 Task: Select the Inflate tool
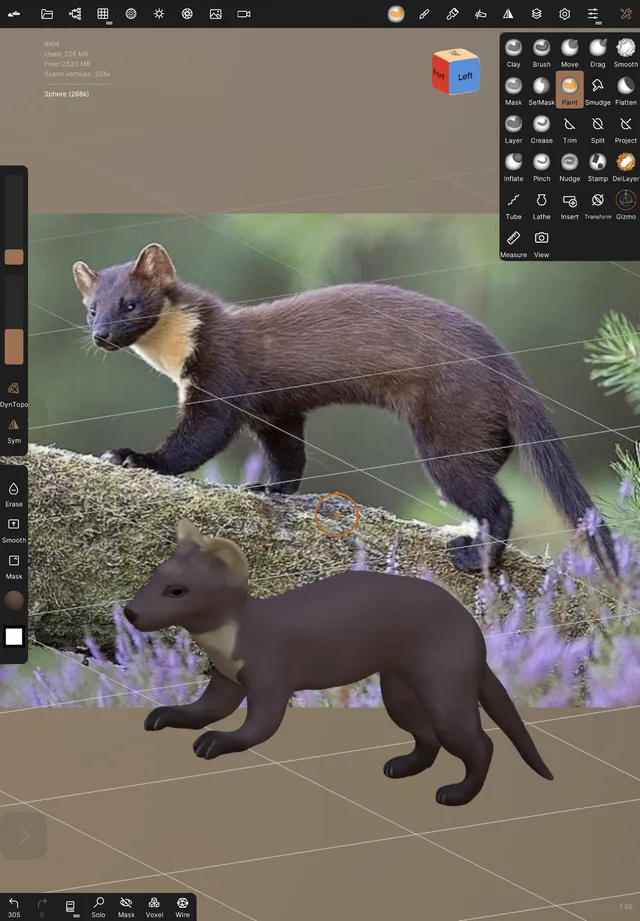tap(513, 167)
